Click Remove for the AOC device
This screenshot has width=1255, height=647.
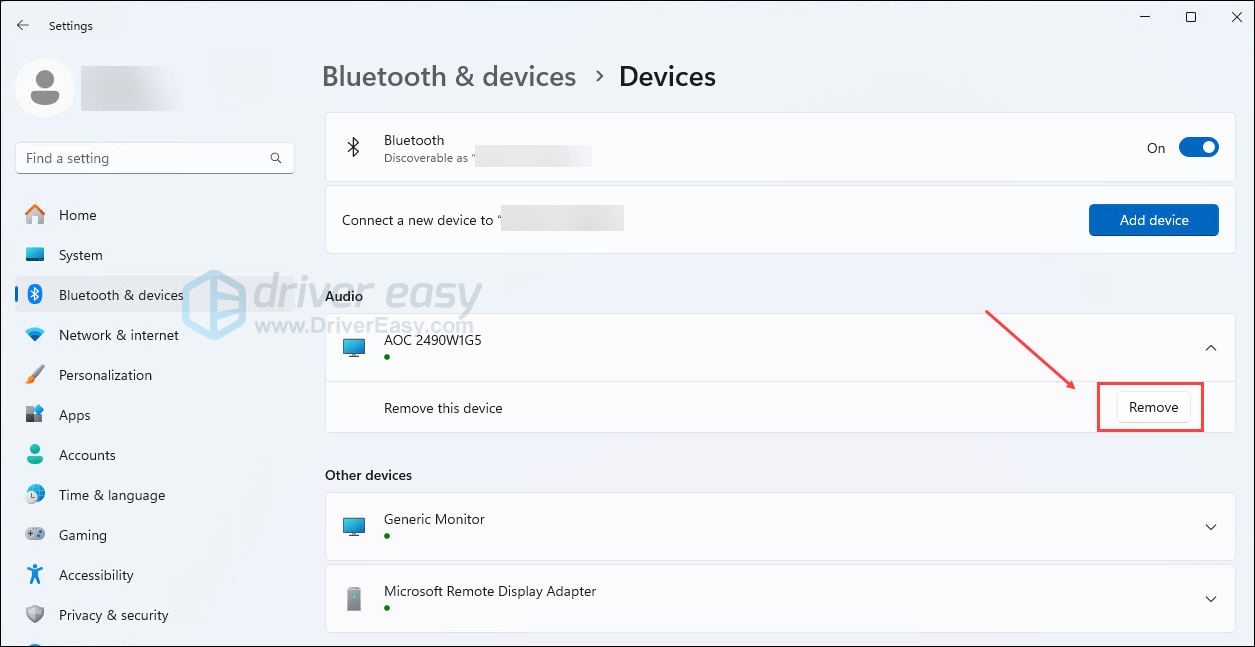click(x=1153, y=408)
